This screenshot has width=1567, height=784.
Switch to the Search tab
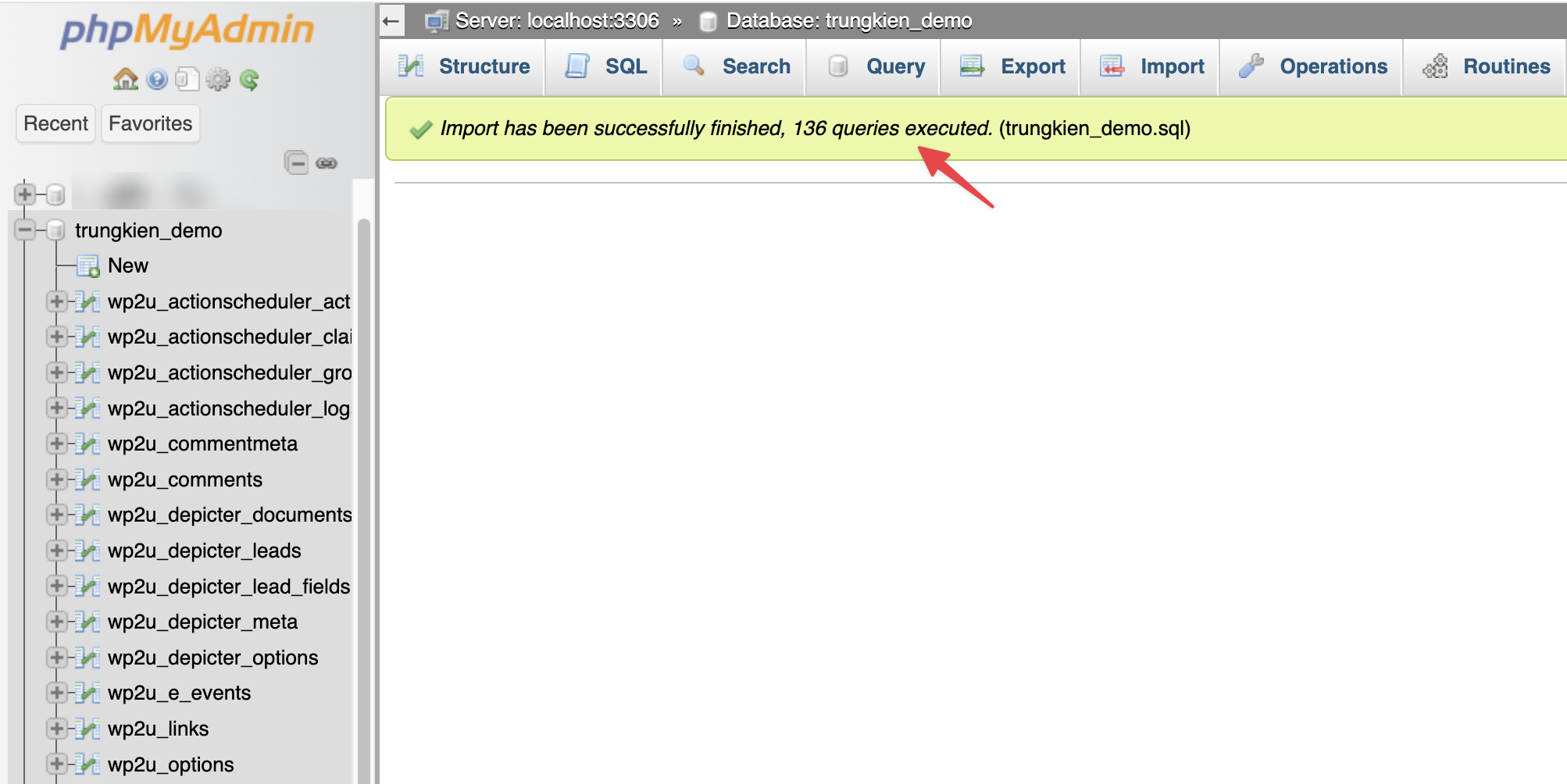point(736,66)
